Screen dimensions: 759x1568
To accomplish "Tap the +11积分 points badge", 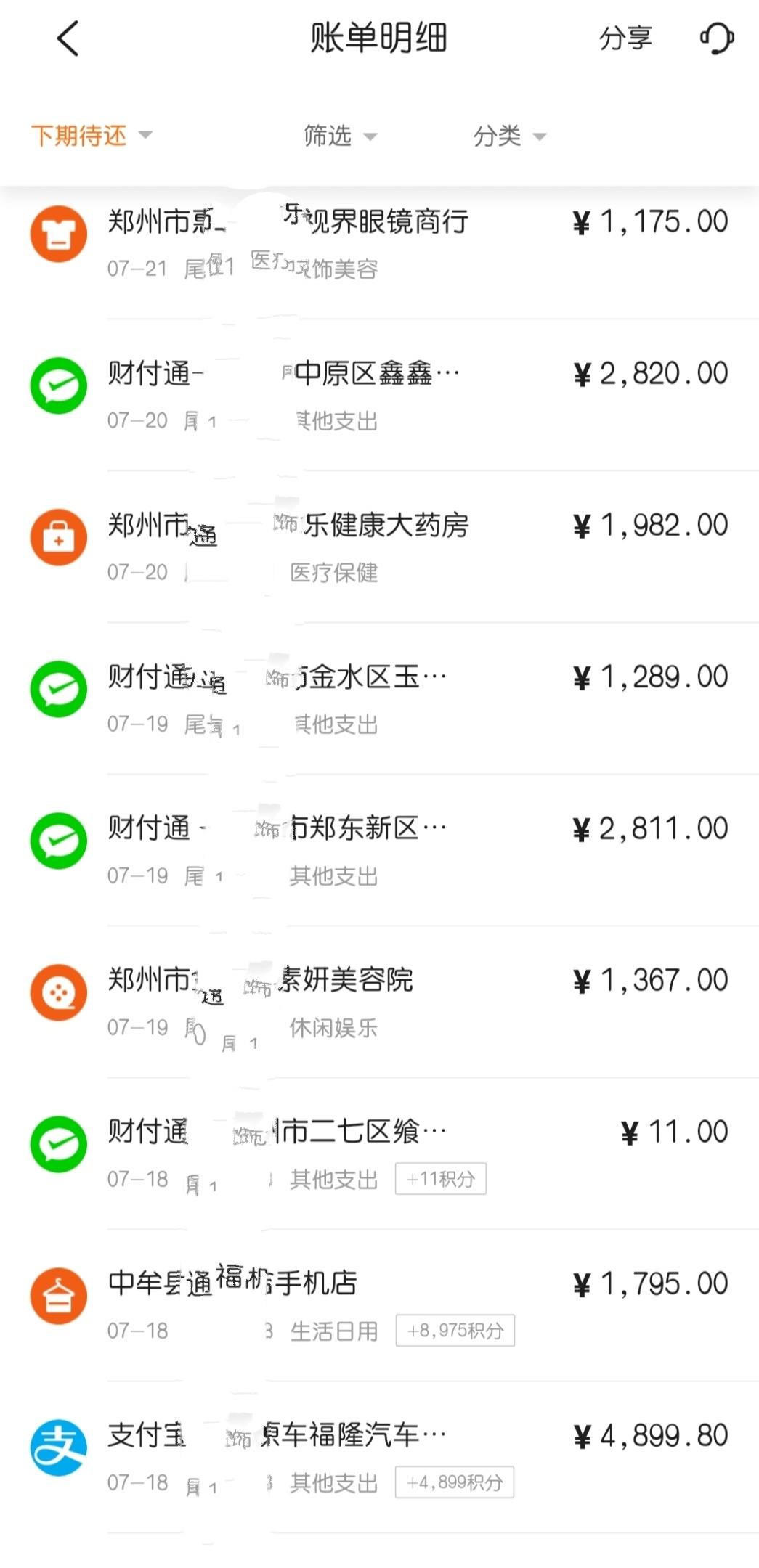I will [x=441, y=1178].
